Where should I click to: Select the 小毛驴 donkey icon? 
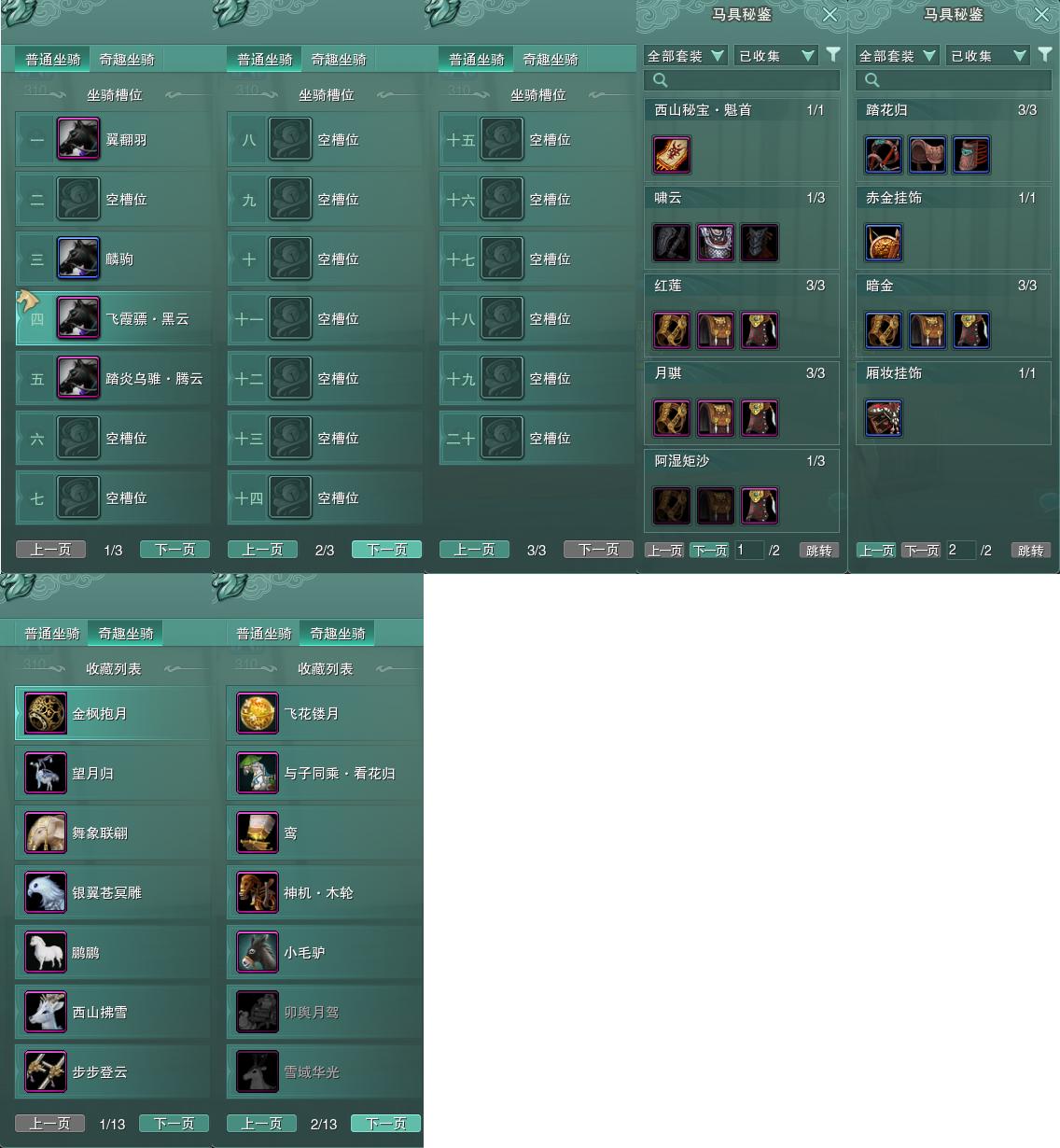258,953
